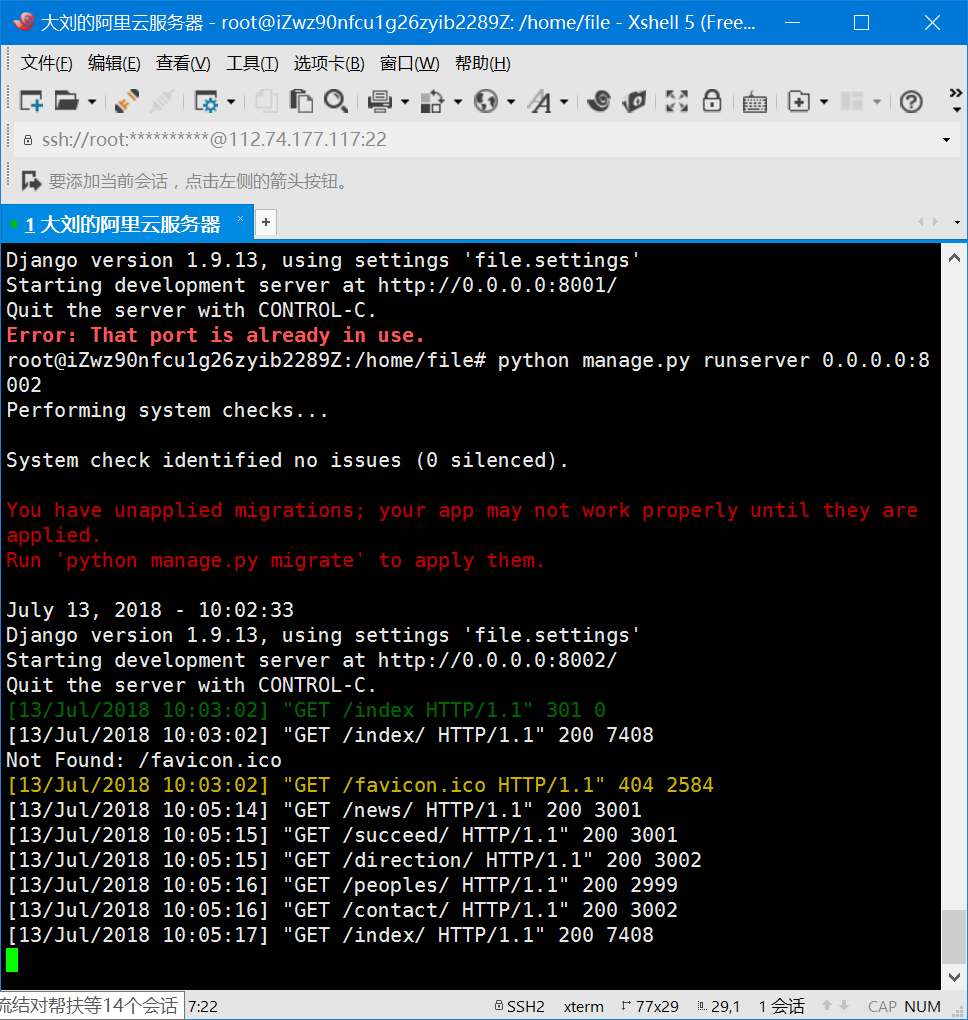The width and height of the screenshot is (968, 1020).
Task: Click the status bar up arrow icon
Action: pyautogui.click(x=827, y=1006)
